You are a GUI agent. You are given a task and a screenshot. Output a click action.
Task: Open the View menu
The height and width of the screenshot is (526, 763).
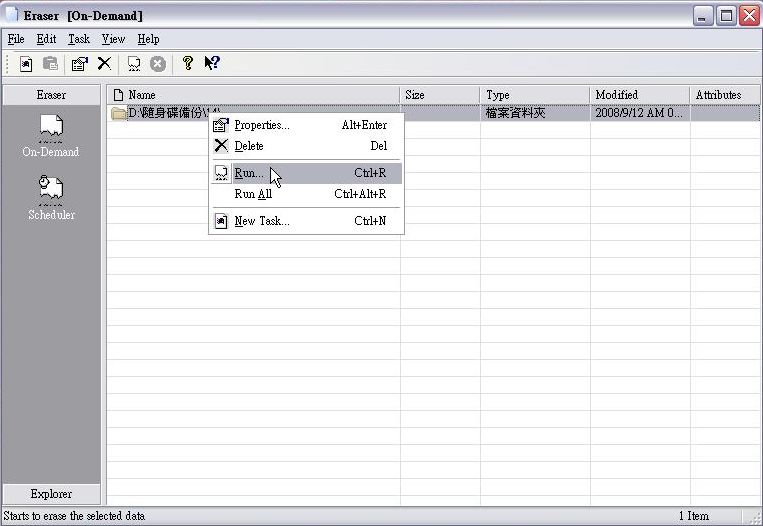(x=113, y=39)
